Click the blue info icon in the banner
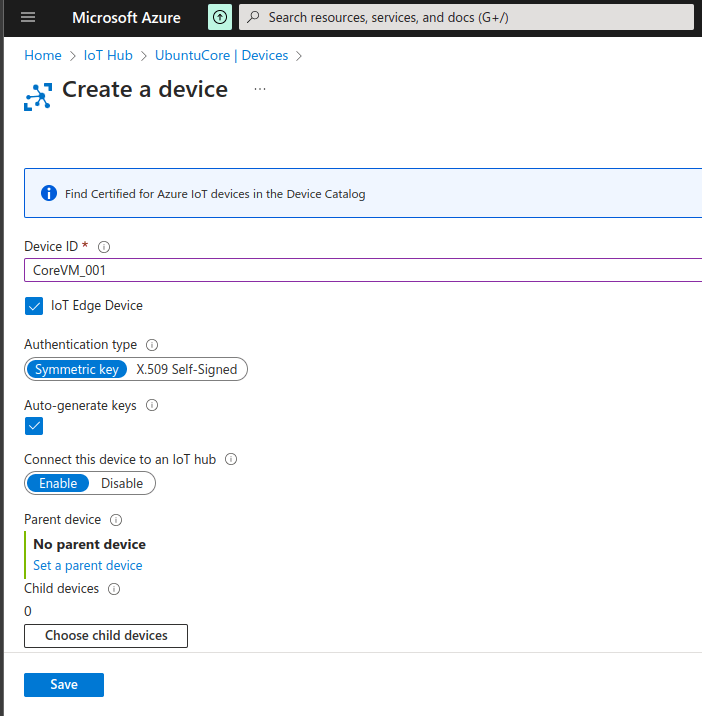The image size is (702, 716). [x=49, y=193]
